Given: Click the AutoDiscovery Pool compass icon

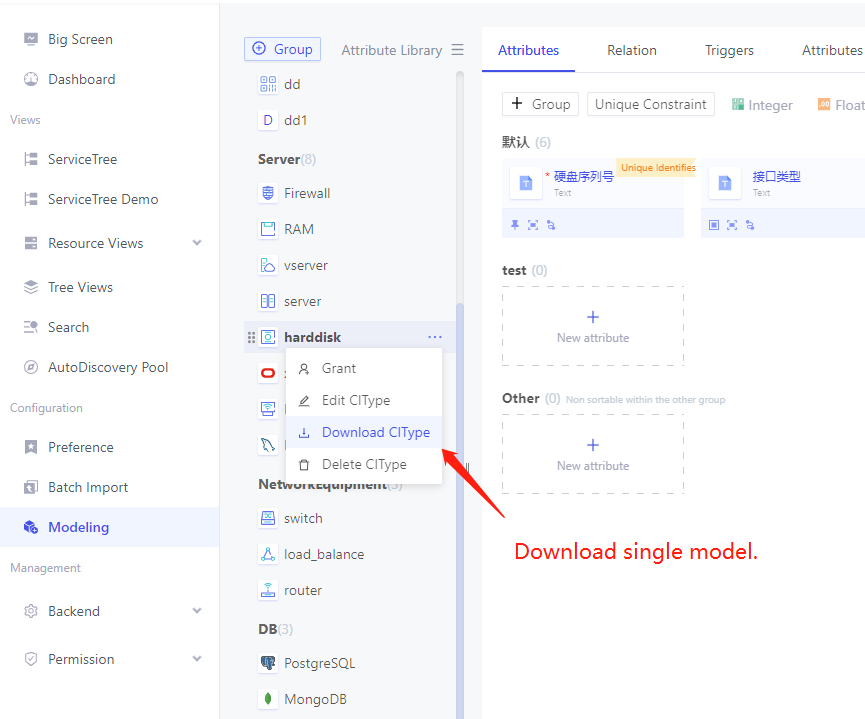Looking at the screenshot, I should (31, 367).
